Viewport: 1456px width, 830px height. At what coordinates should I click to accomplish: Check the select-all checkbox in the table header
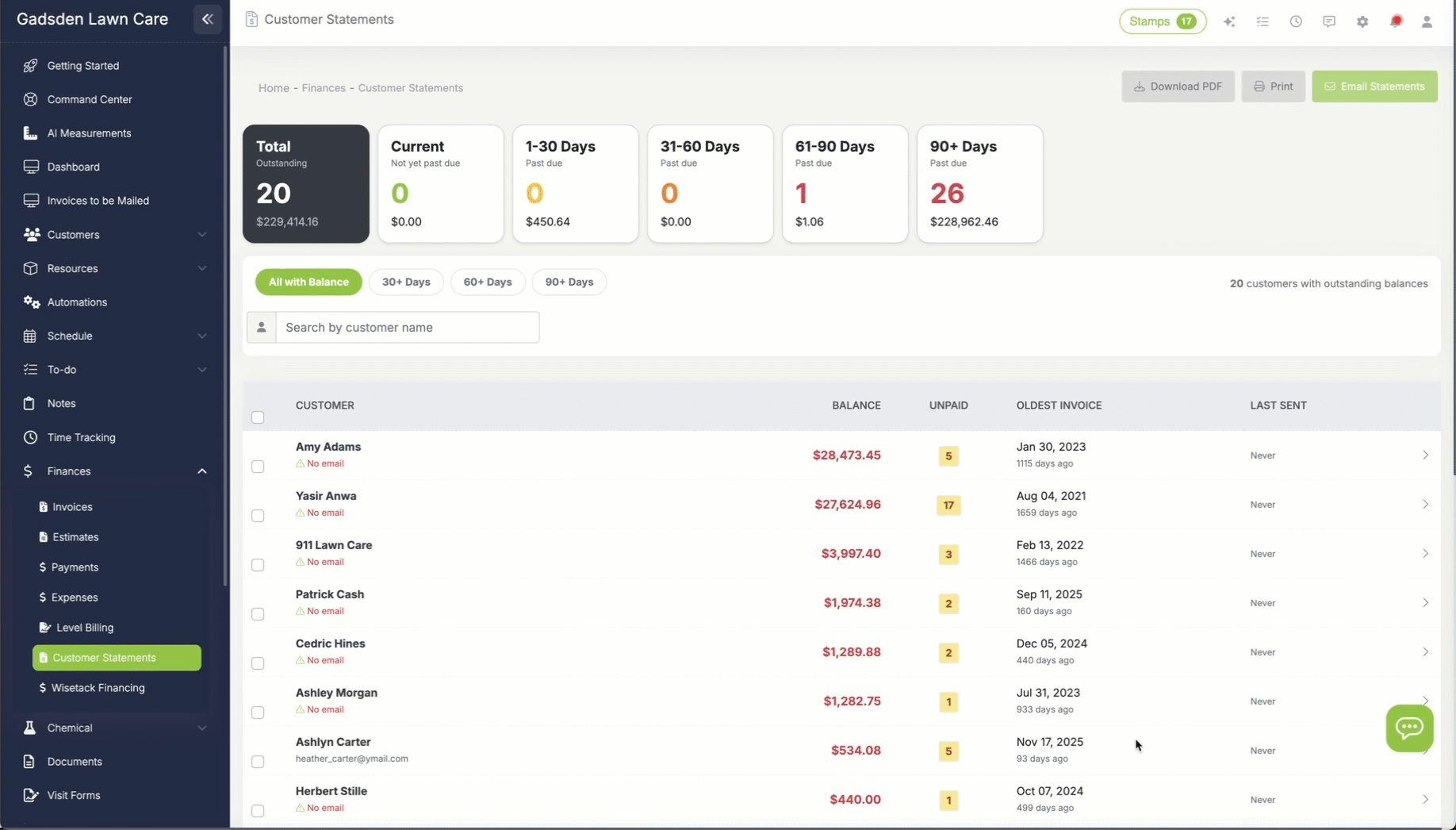pos(258,417)
